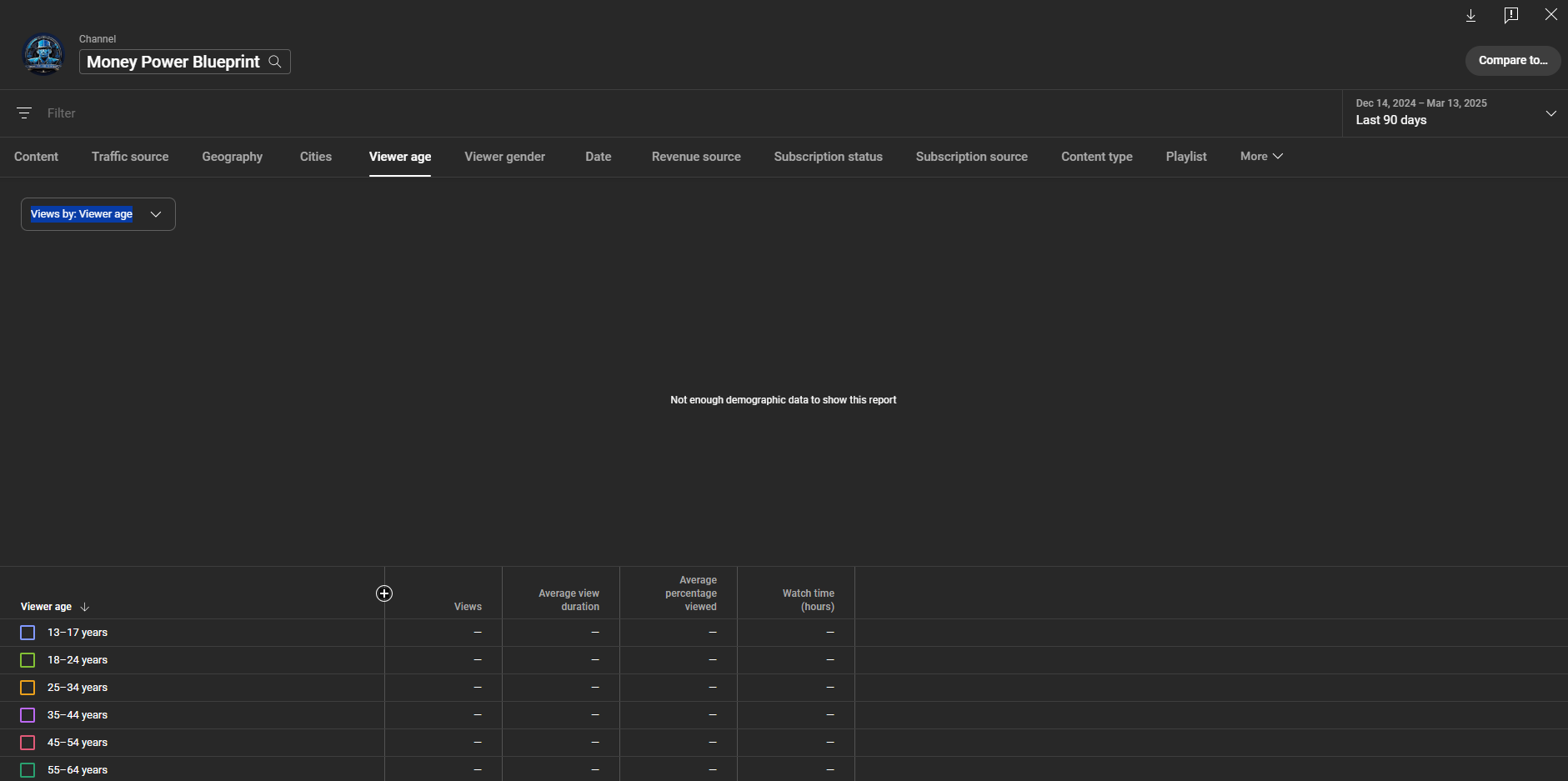Open the Money Power Blueprint channel selector
This screenshot has height=781, width=1568.
point(184,62)
